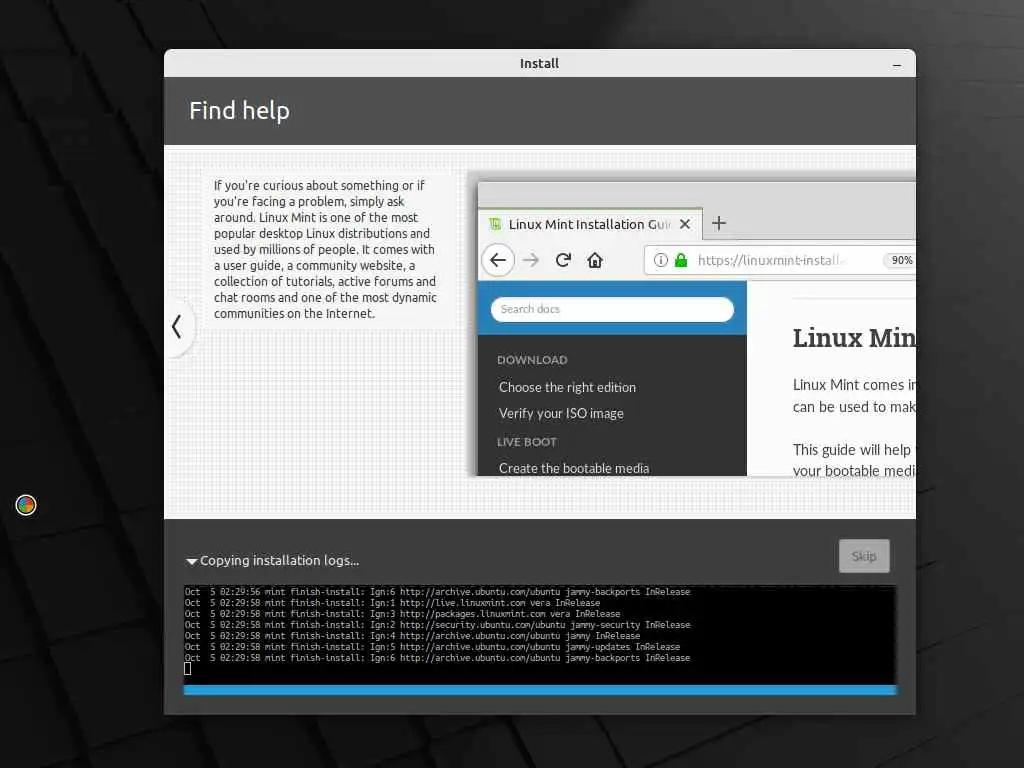The height and width of the screenshot is (768, 1024).
Task: Click the Search docs field
Action: [612, 309]
